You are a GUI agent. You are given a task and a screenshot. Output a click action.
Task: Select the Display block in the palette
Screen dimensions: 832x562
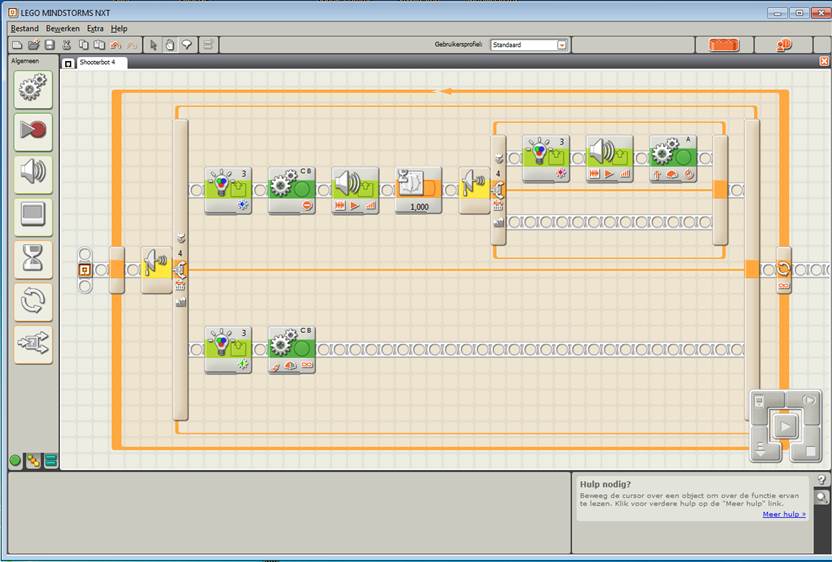[x=33, y=217]
